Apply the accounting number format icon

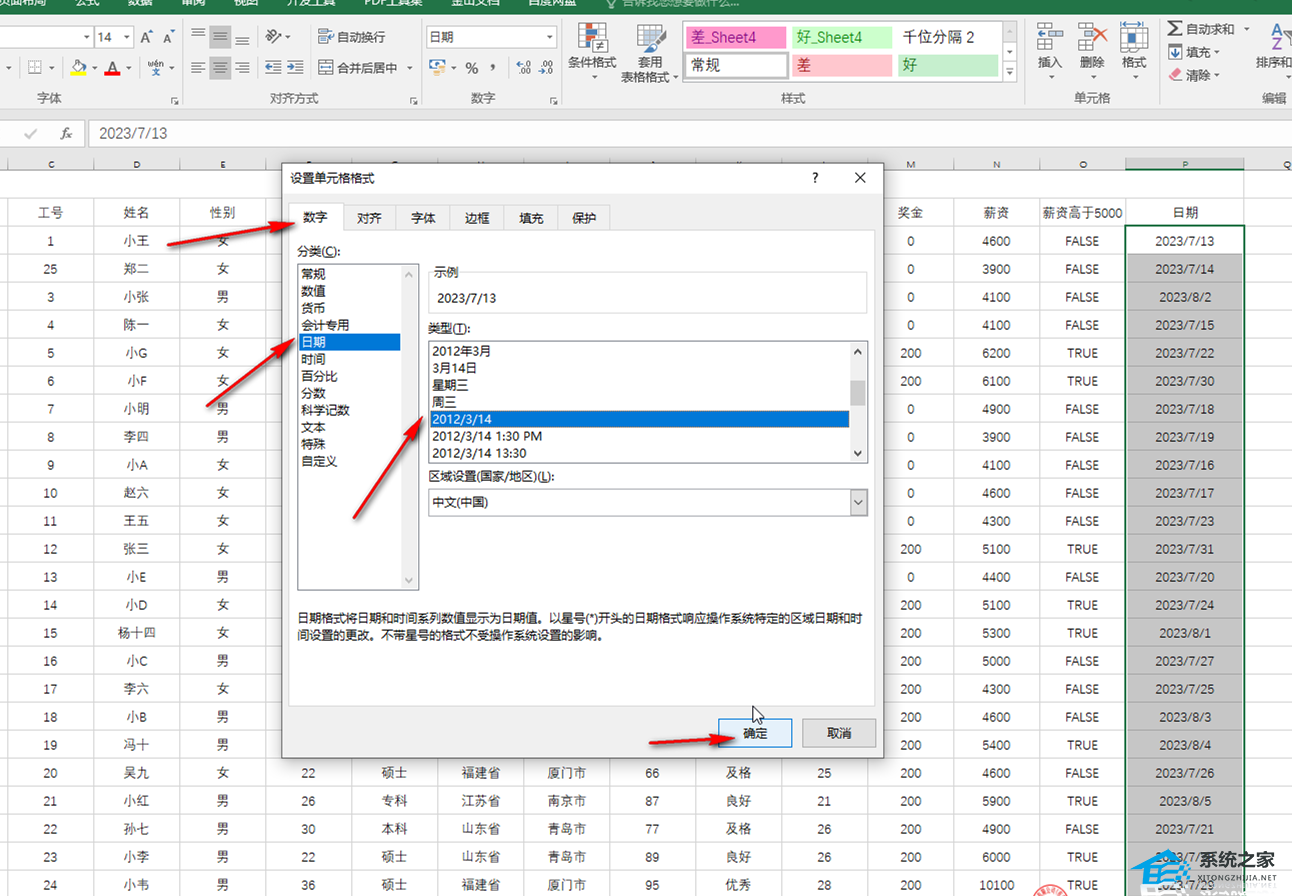pyautogui.click(x=437, y=68)
